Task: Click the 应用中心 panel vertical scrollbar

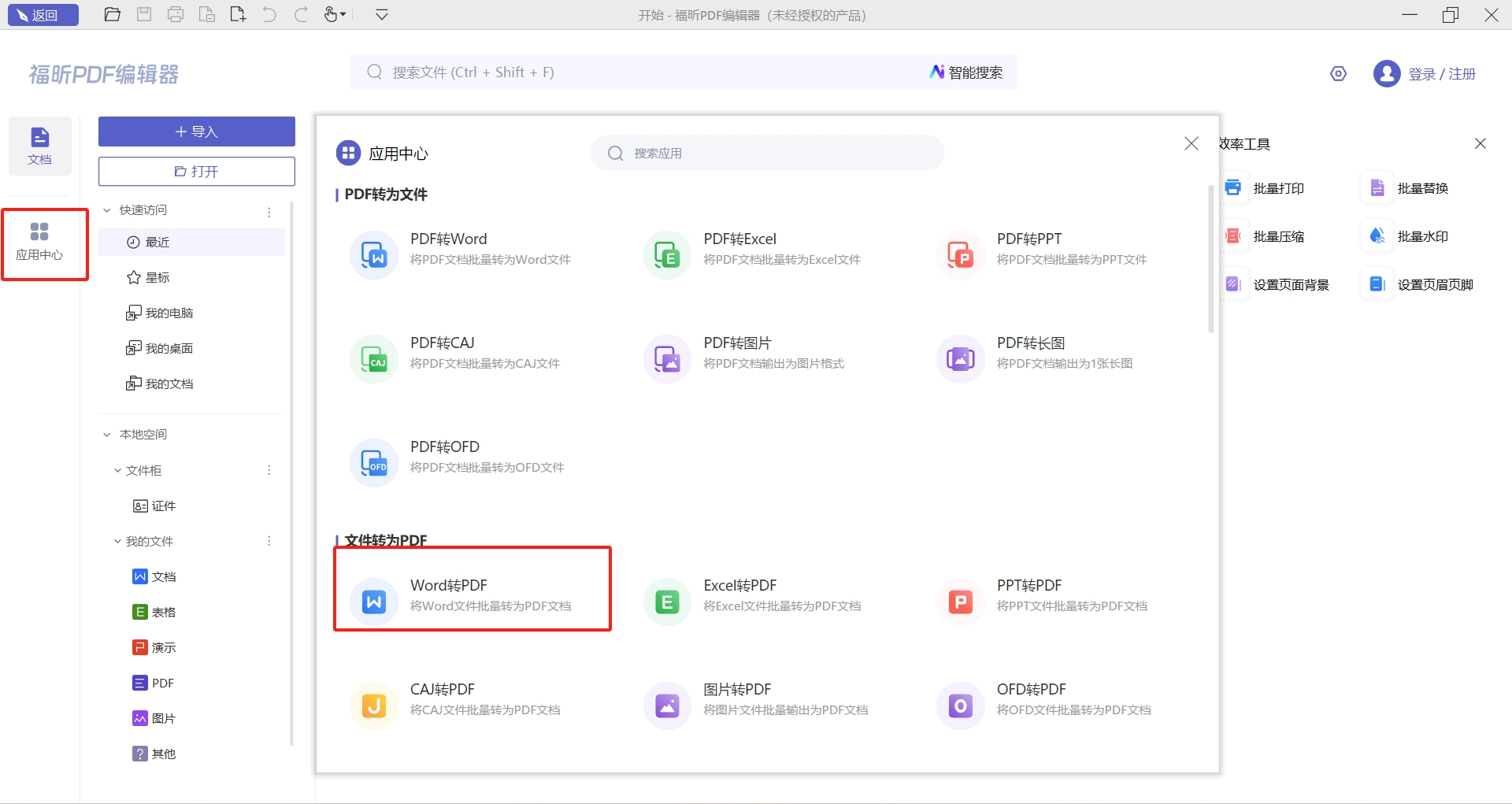Action: coord(1210,260)
